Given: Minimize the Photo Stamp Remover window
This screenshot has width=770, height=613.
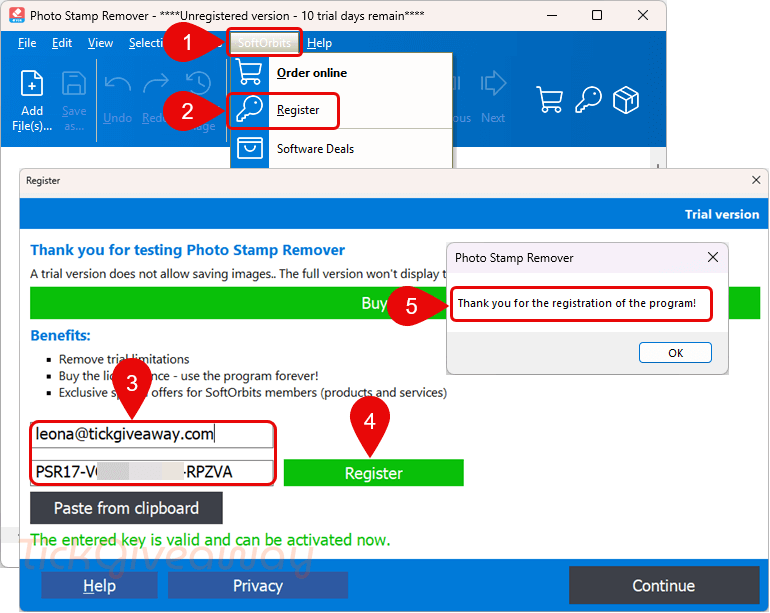Looking at the screenshot, I should coord(552,15).
